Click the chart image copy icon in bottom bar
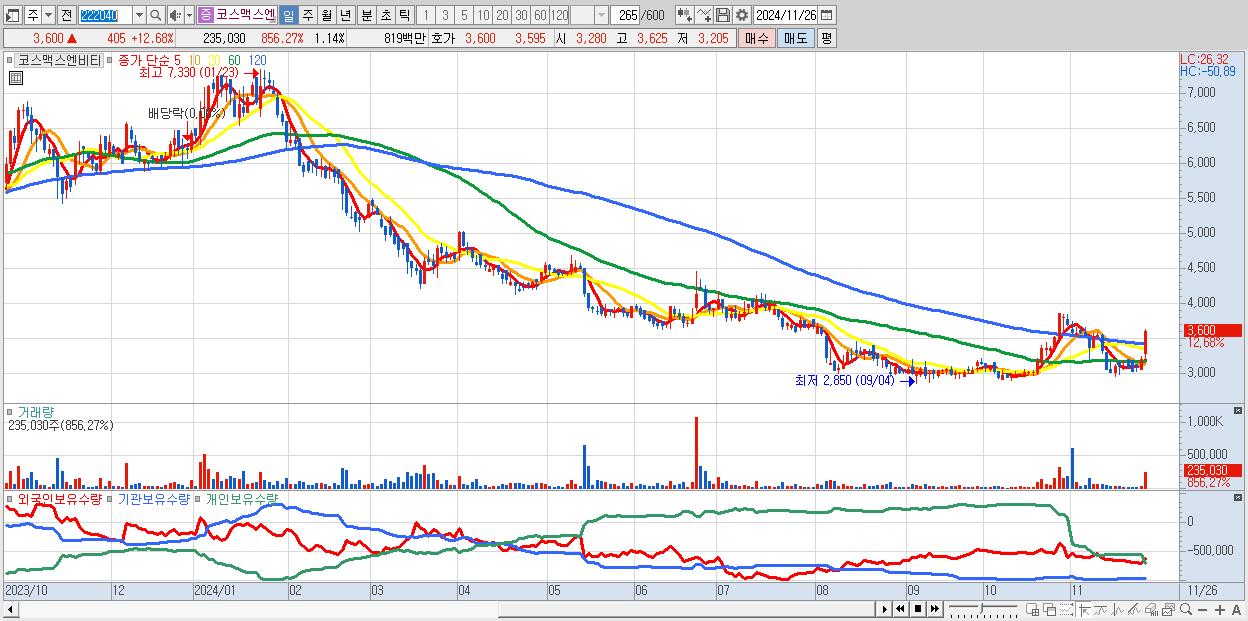Screen dimensions: 1248x621 click(x=1168, y=609)
